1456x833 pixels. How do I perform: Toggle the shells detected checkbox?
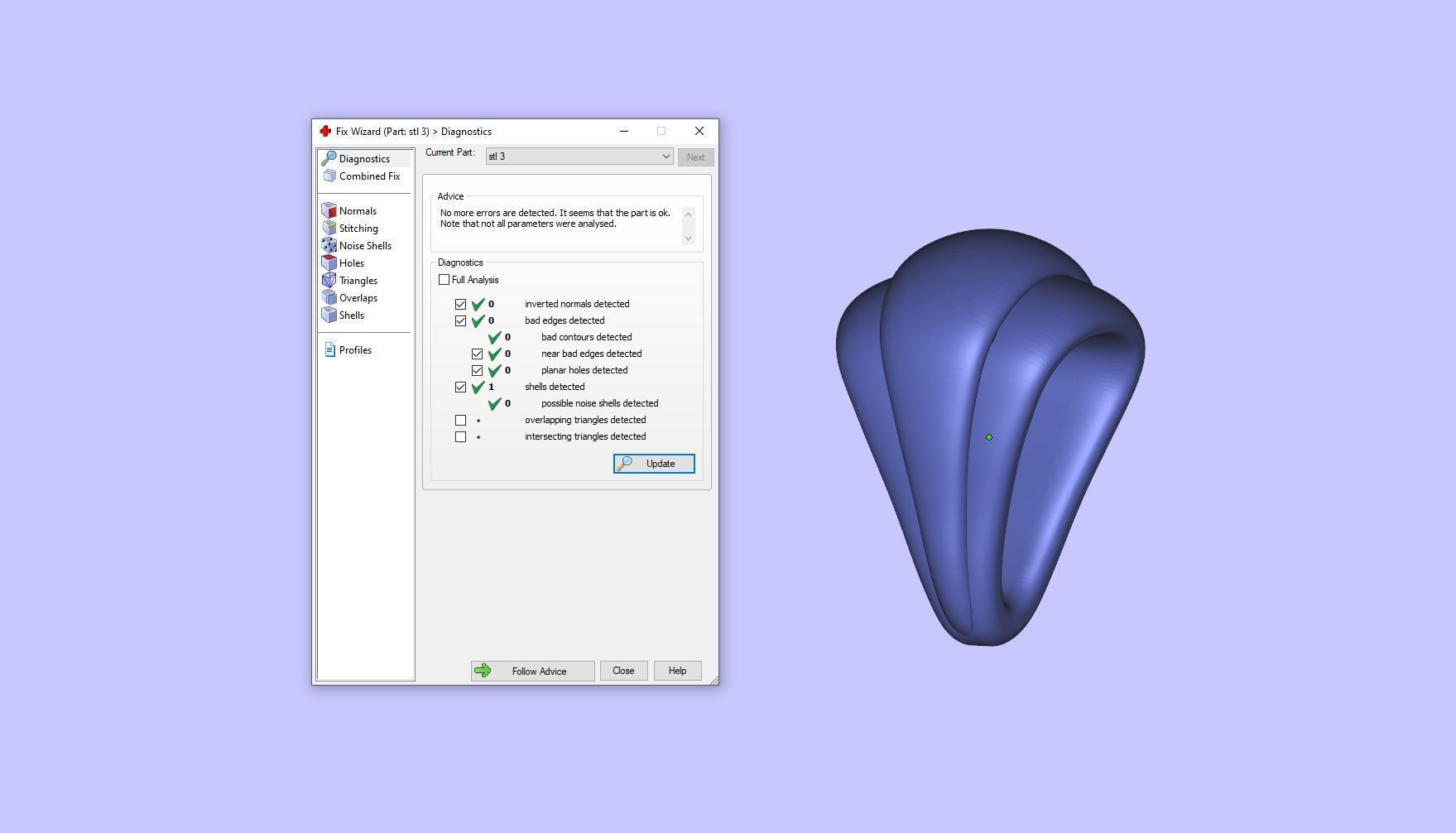pos(460,387)
